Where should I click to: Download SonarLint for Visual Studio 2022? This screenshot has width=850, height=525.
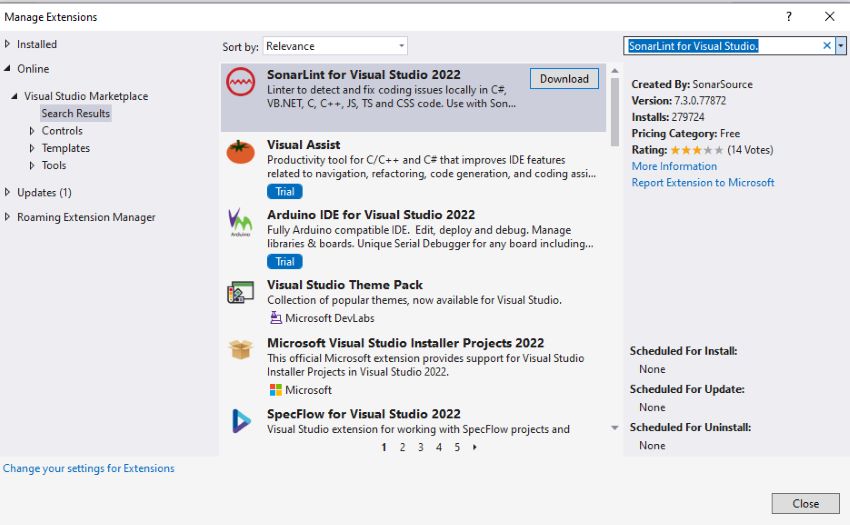(564, 79)
